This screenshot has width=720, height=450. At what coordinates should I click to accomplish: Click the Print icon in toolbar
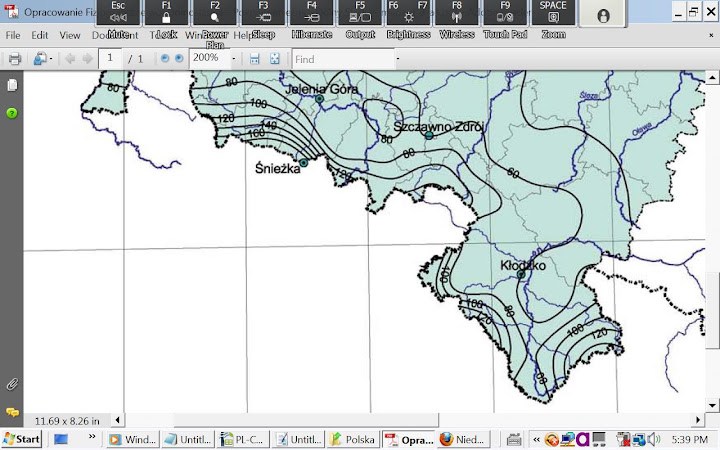(15, 59)
